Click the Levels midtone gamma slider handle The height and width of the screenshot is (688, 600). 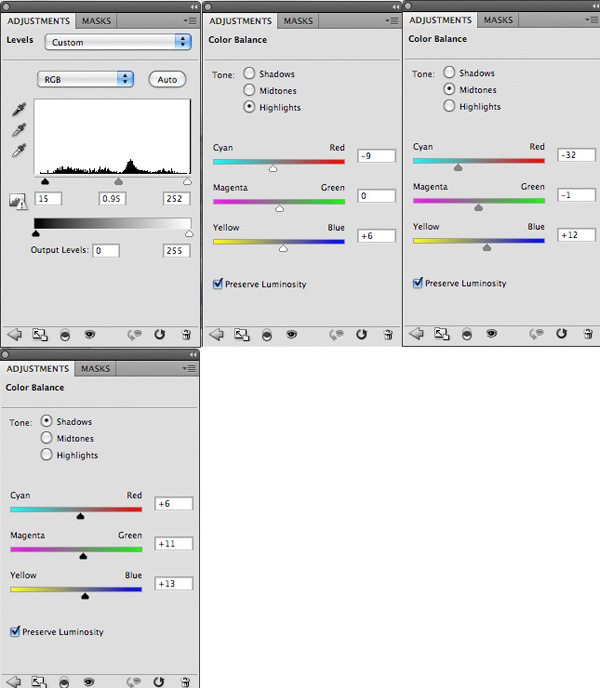pos(119,181)
